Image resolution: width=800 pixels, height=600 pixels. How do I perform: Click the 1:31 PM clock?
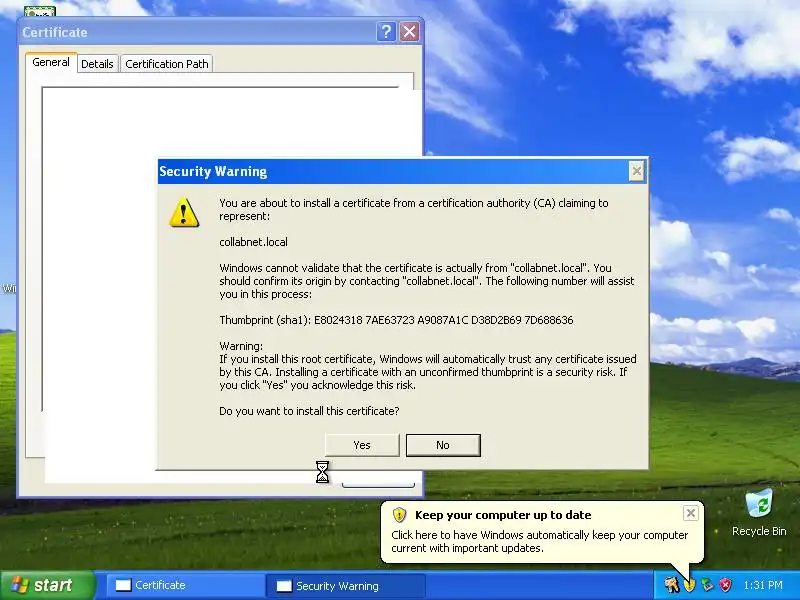click(x=763, y=585)
